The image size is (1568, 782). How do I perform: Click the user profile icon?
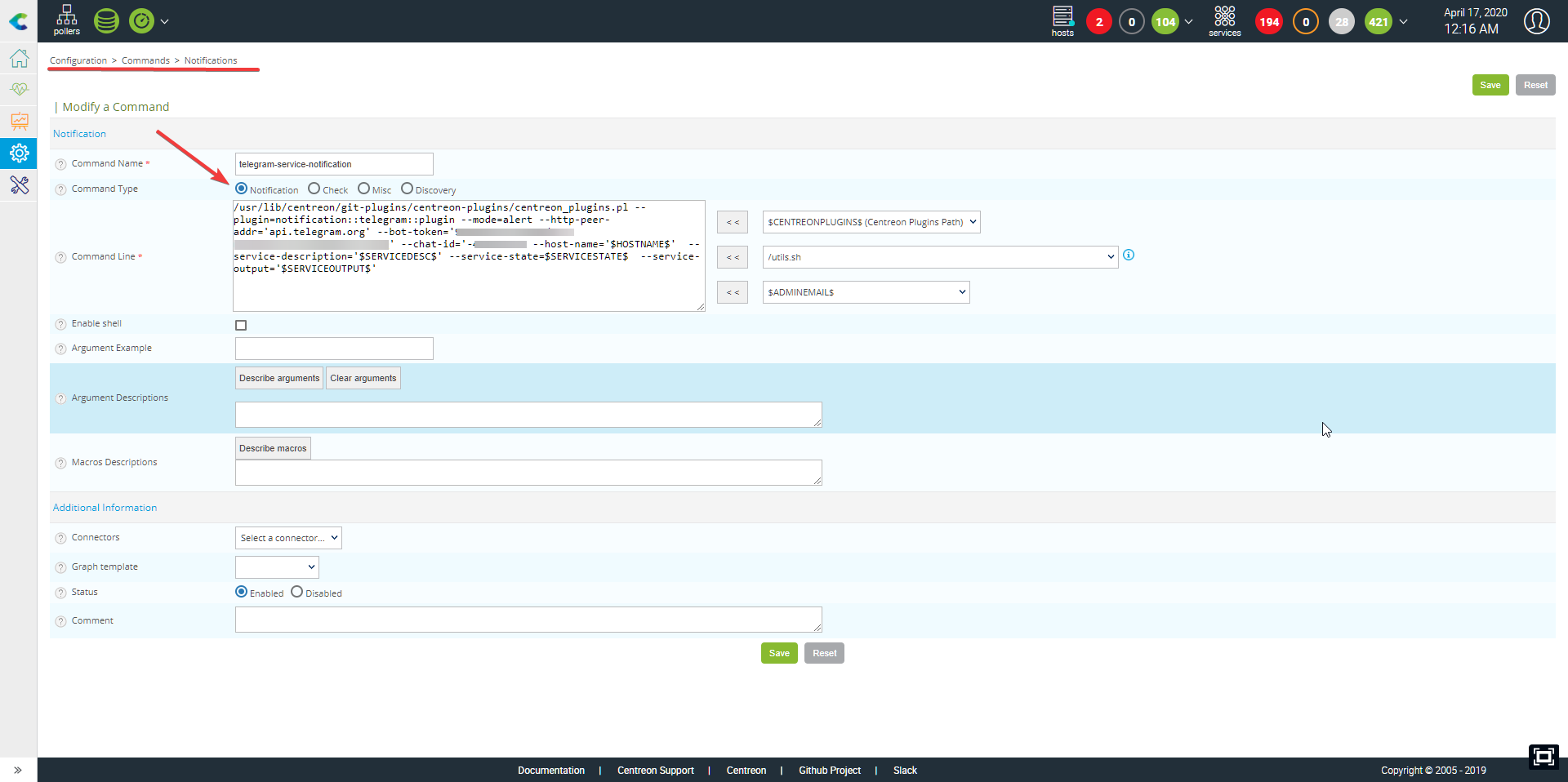click(x=1536, y=21)
